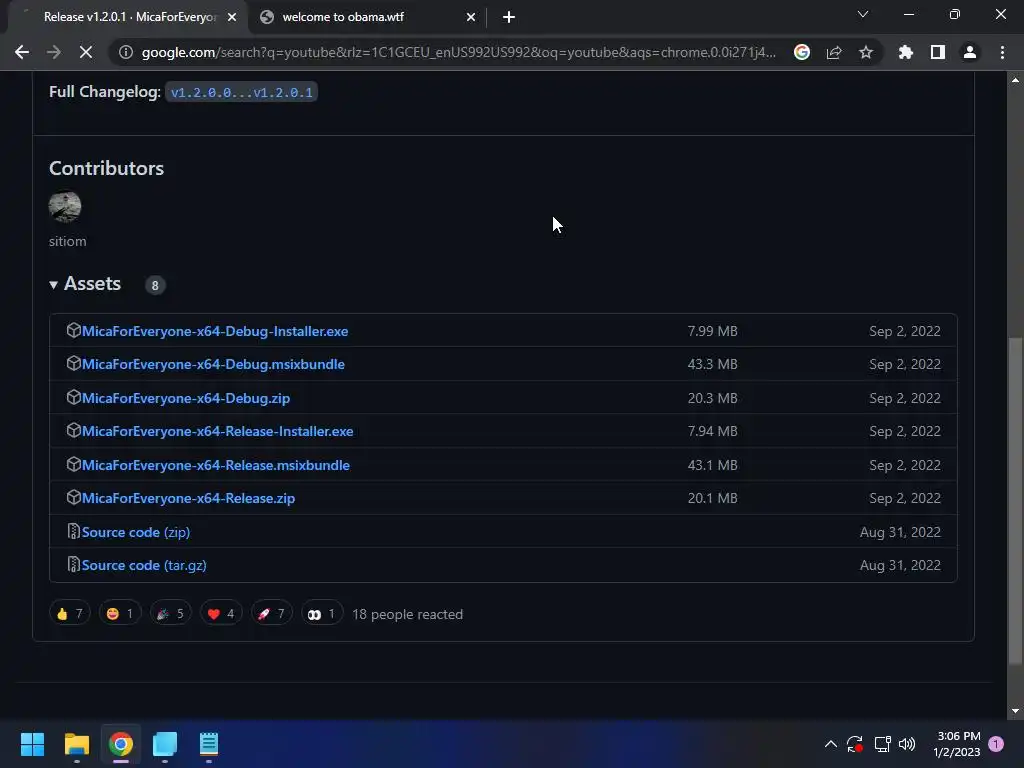
Task: Open the volume speaker tray icon
Action: tap(907, 744)
